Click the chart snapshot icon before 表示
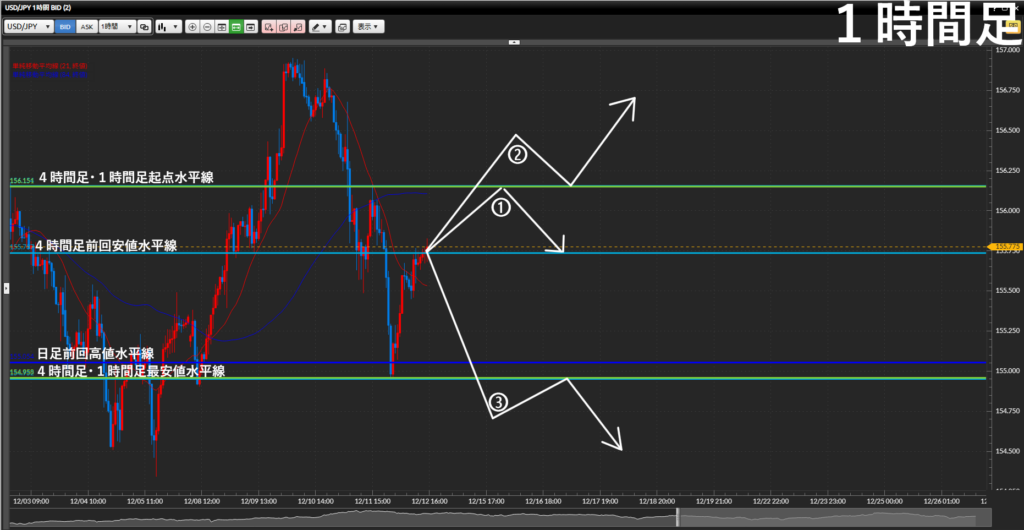The image size is (1024, 530). (x=343, y=26)
